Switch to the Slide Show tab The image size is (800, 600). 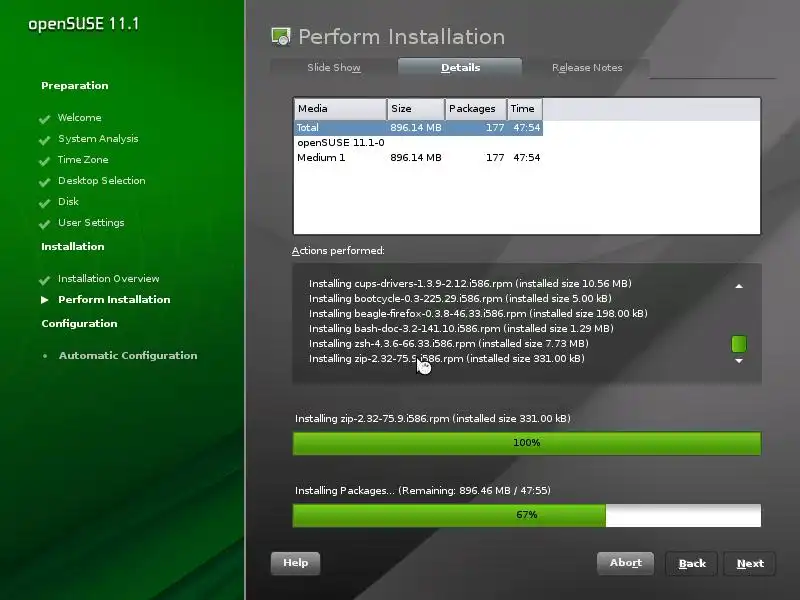click(334, 67)
